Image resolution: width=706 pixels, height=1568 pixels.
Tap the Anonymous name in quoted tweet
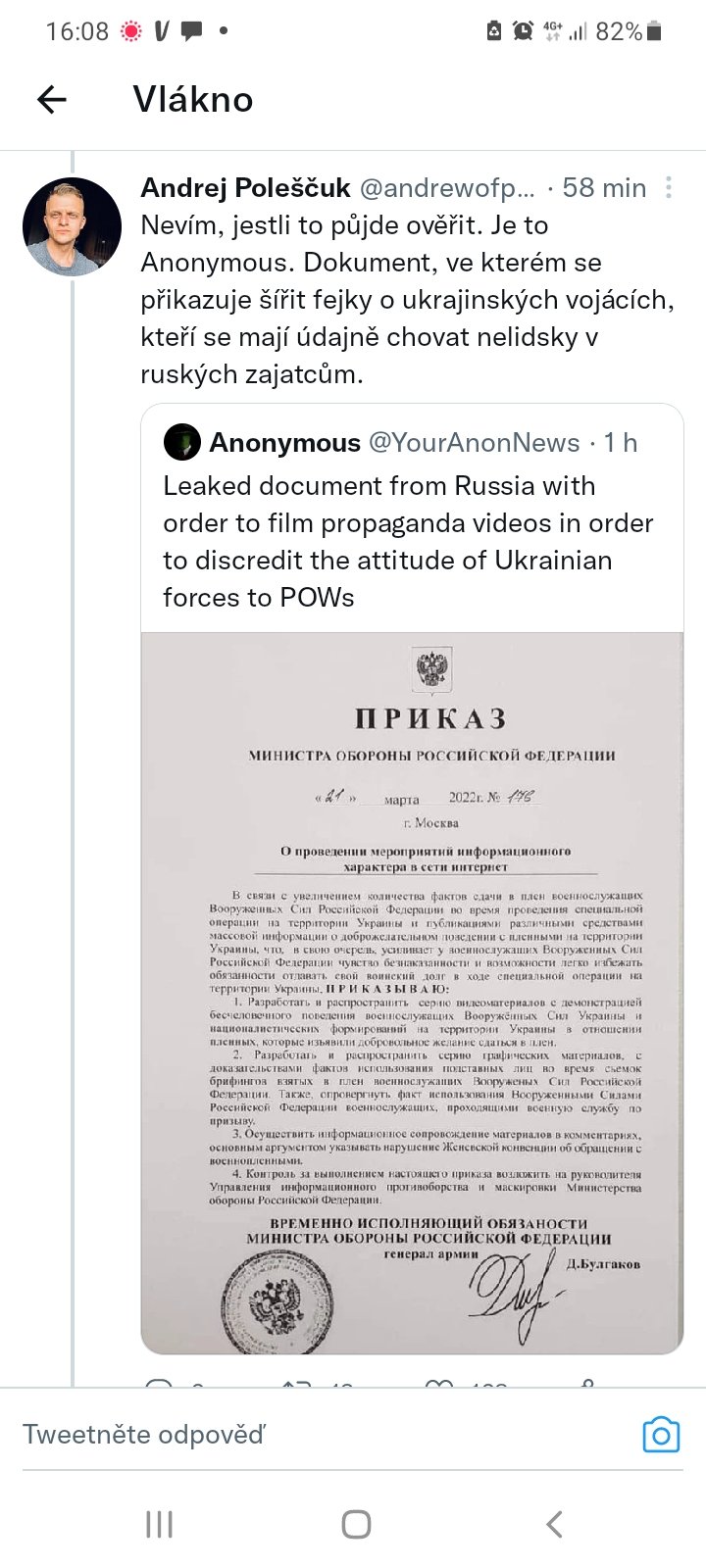pos(284,443)
